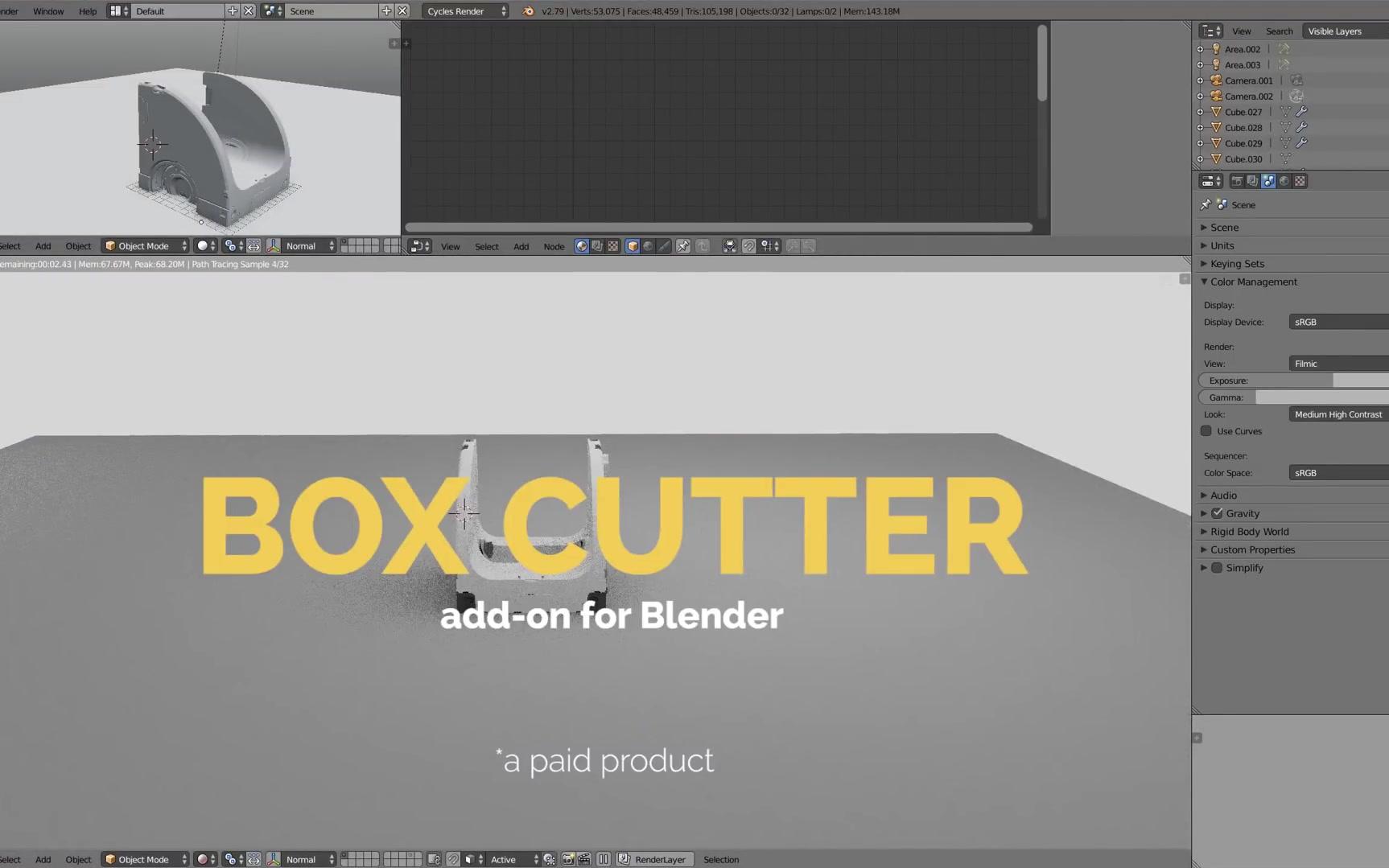
Task: Open the Object Mode dropdown in bottom header
Action: (145, 859)
